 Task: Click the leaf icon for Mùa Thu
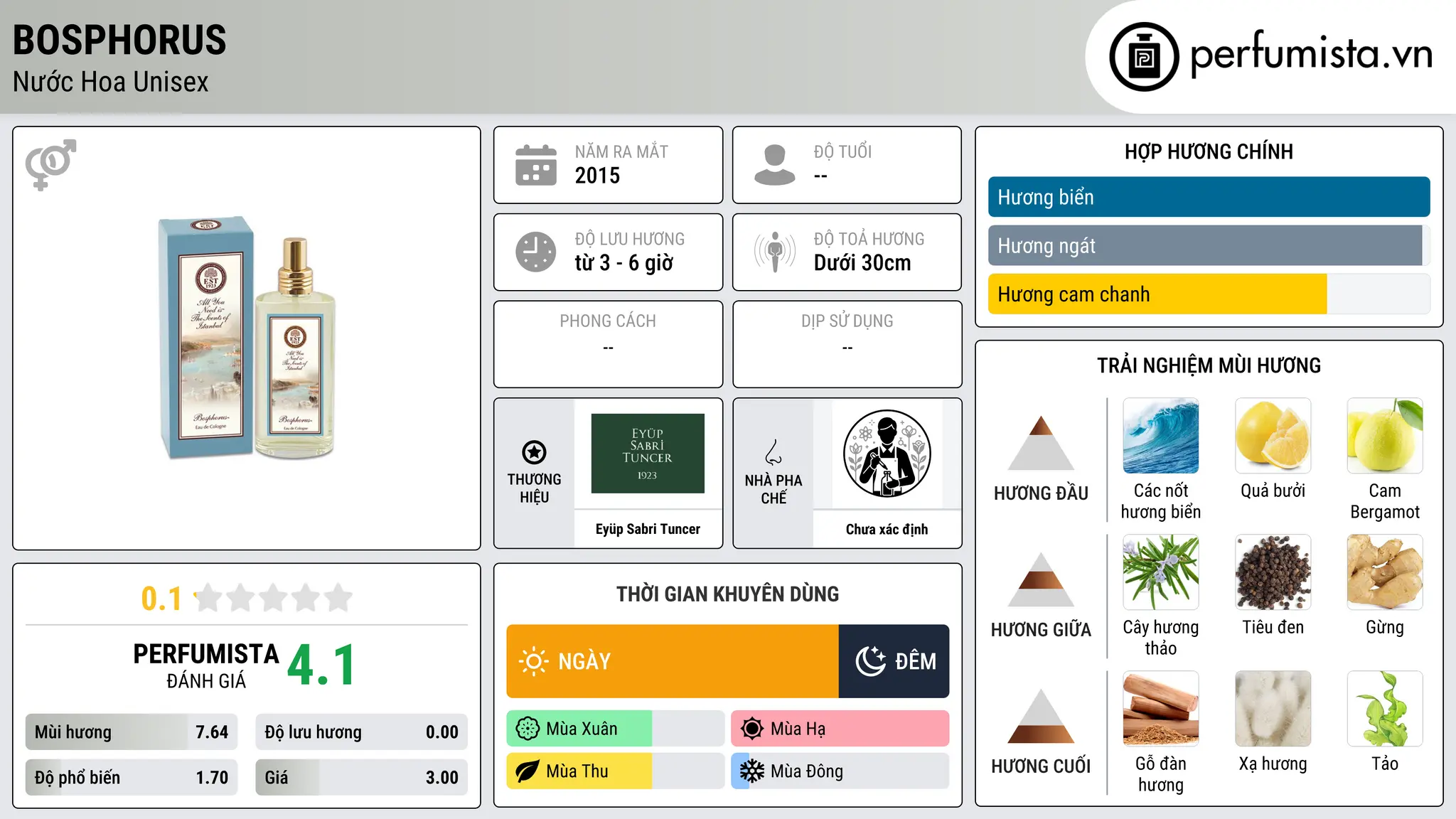[528, 771]
